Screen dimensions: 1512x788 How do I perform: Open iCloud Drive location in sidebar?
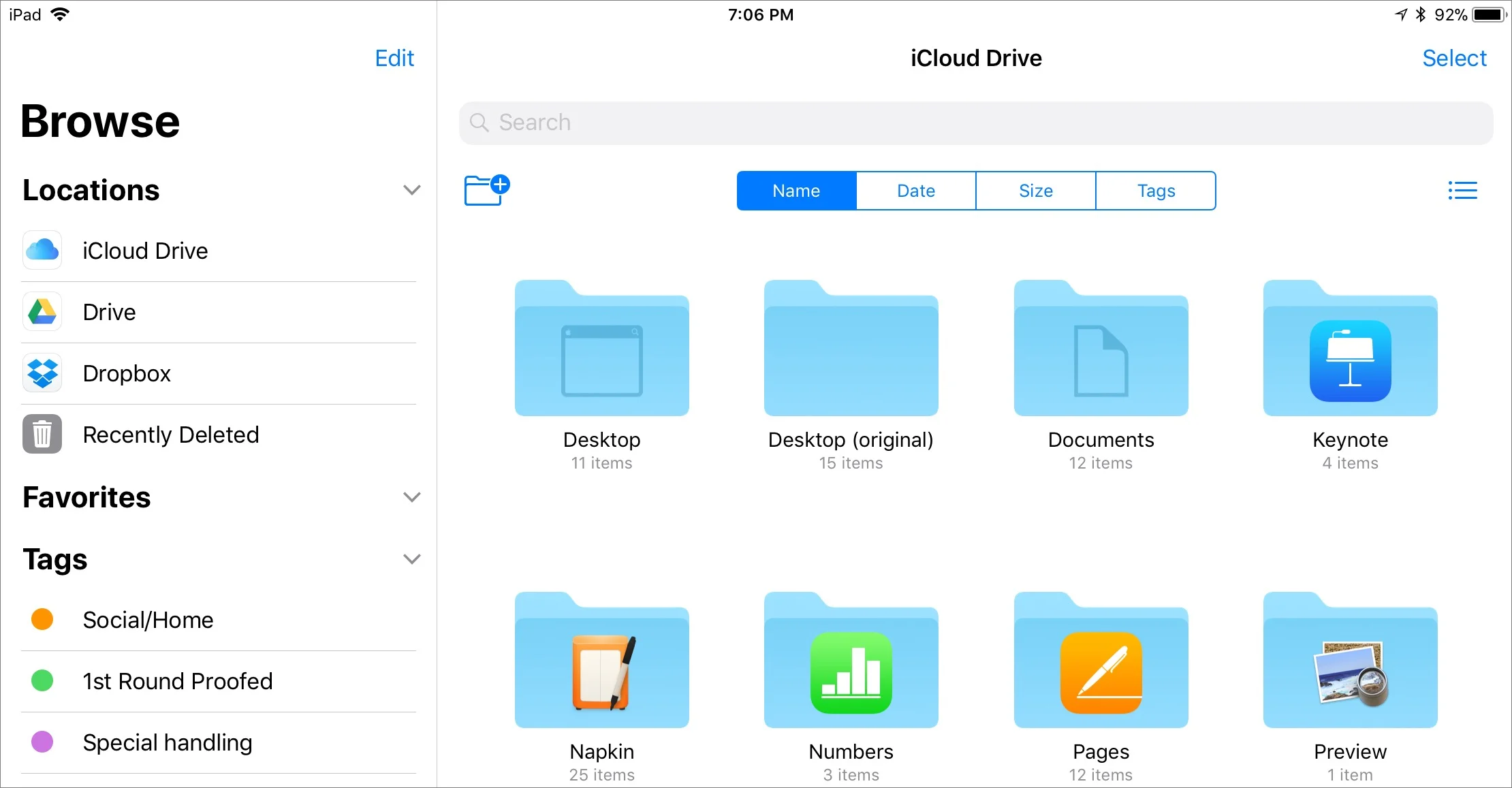click(x=145, y=251)
